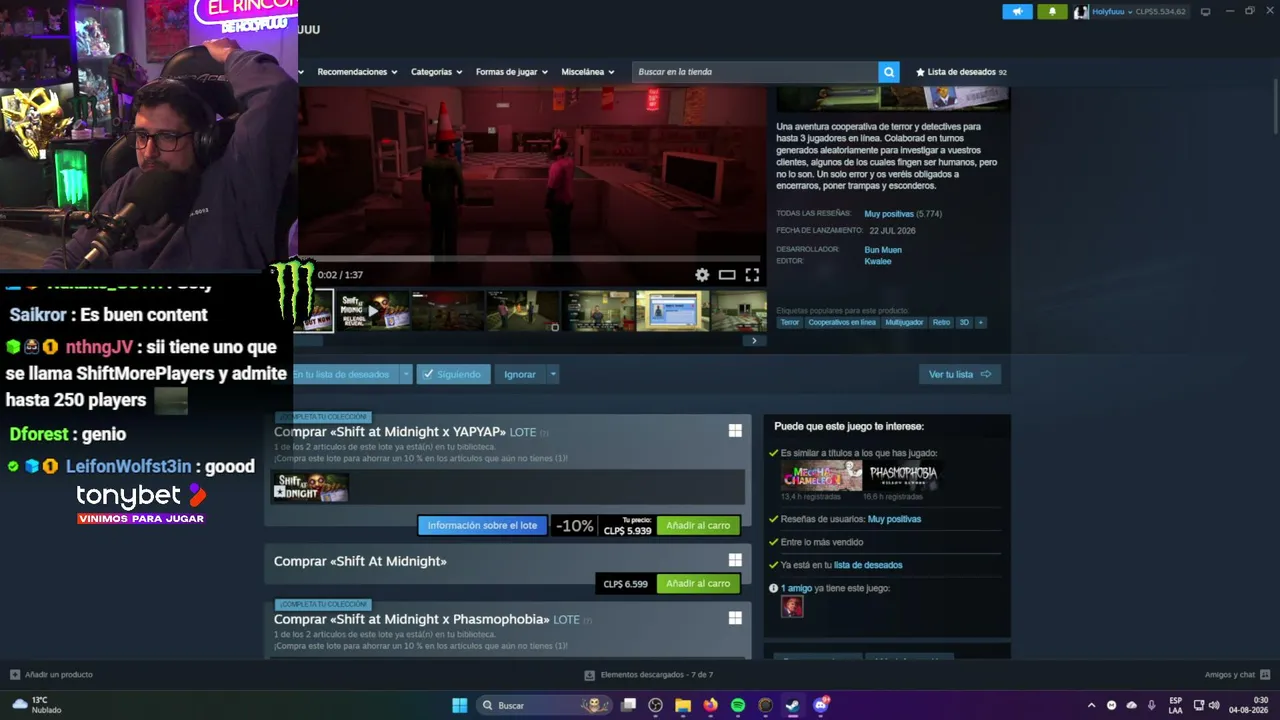Select the Retro tag
Screen dimensions: 1280x720
941,323
